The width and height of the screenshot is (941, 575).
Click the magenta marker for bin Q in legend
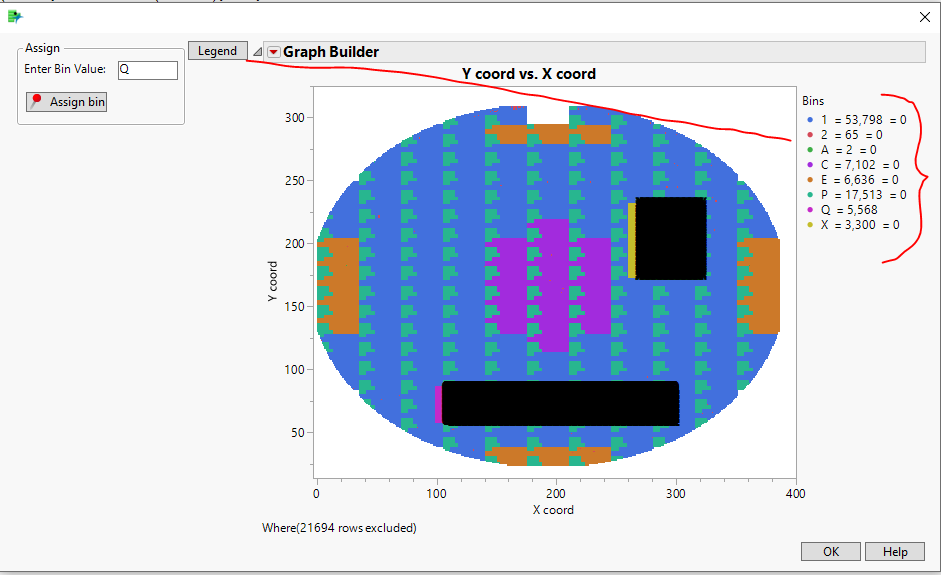[810, 210]
